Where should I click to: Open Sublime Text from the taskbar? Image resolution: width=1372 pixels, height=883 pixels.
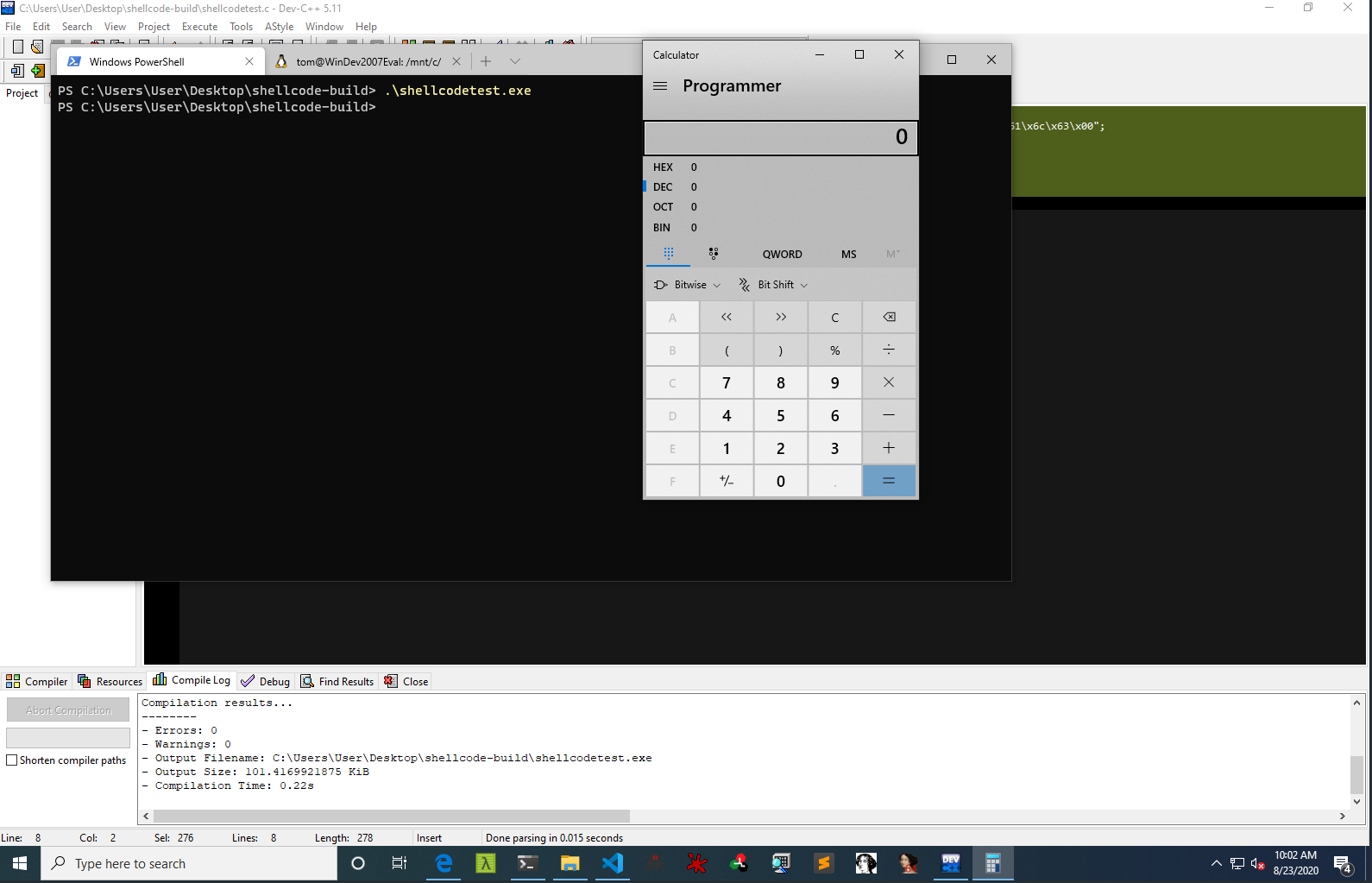pos(824,863)
